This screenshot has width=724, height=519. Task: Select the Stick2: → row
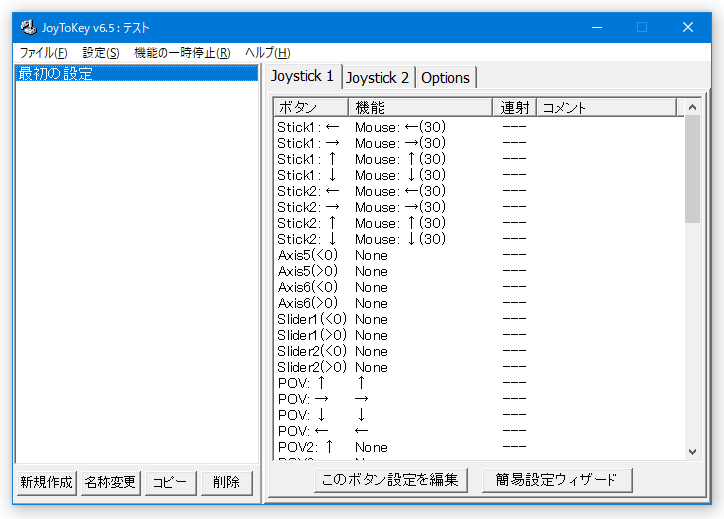pos(479,207)
